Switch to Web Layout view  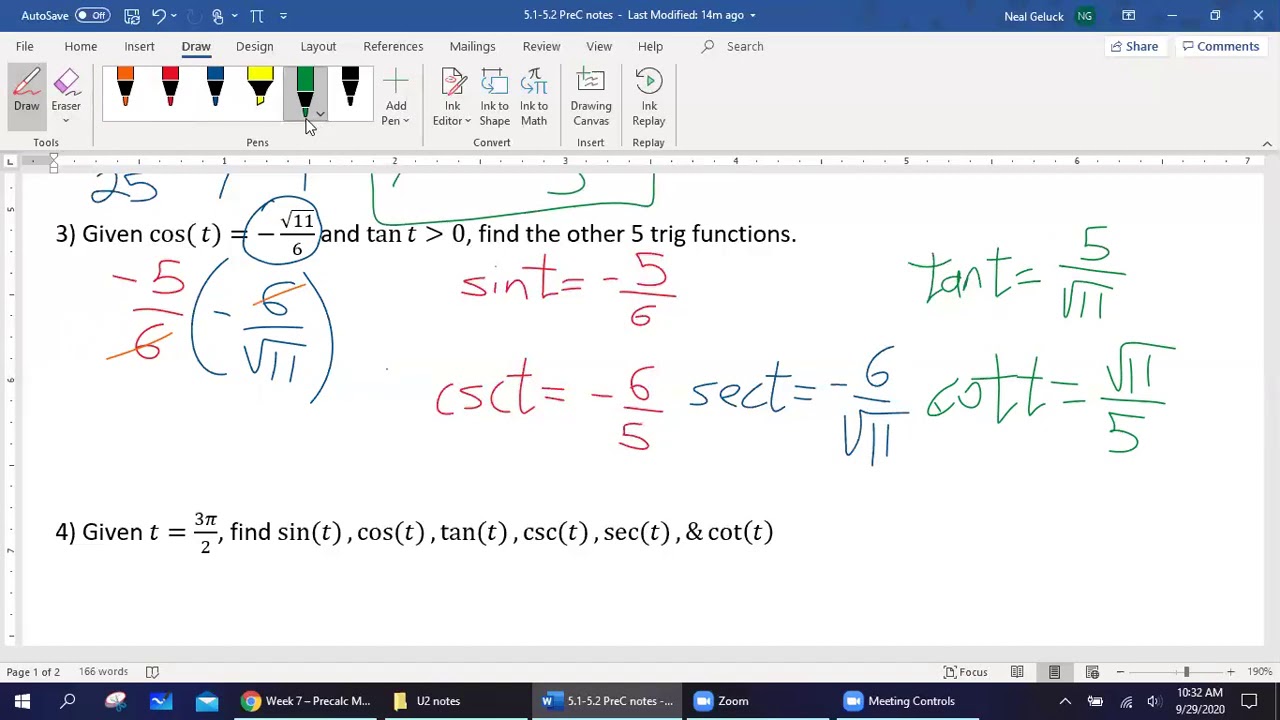1092,672
